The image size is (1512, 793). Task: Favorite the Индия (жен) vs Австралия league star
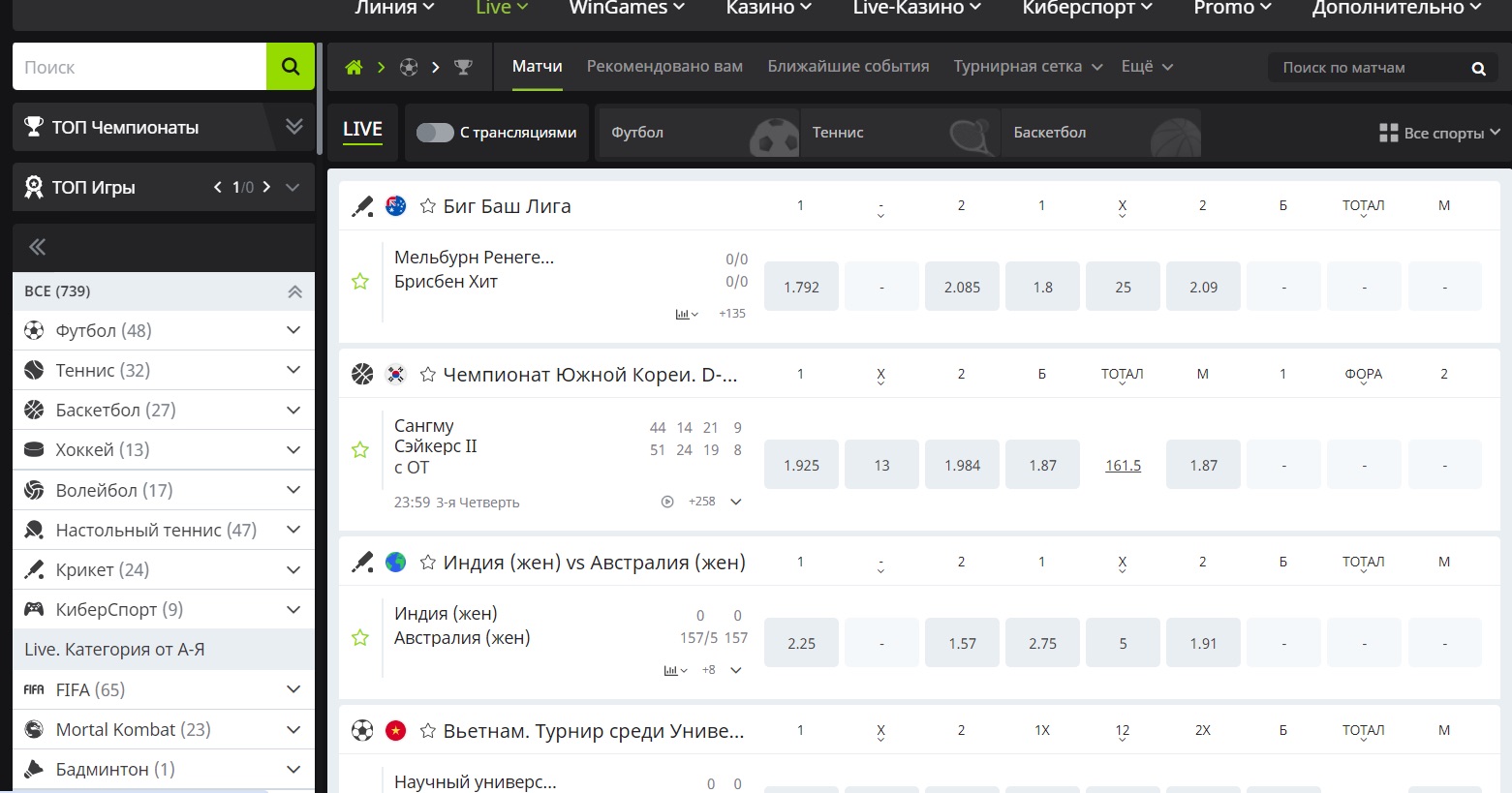click(427, 563)
